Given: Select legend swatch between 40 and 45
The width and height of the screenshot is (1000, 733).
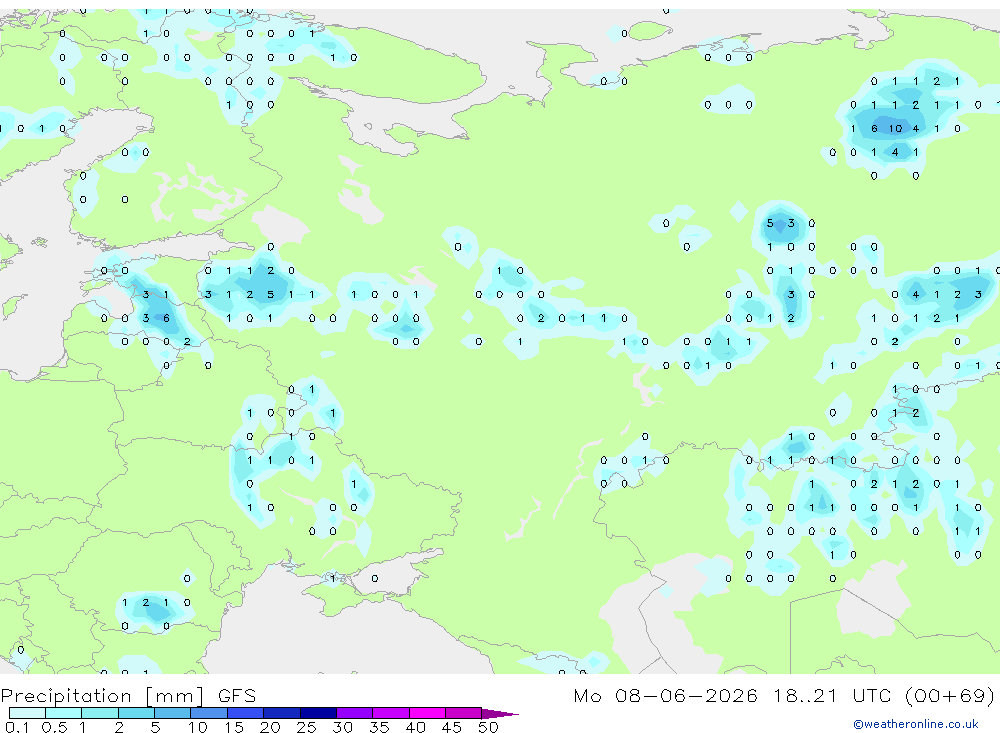Looking at the screenshot, I should click(427, 713).
